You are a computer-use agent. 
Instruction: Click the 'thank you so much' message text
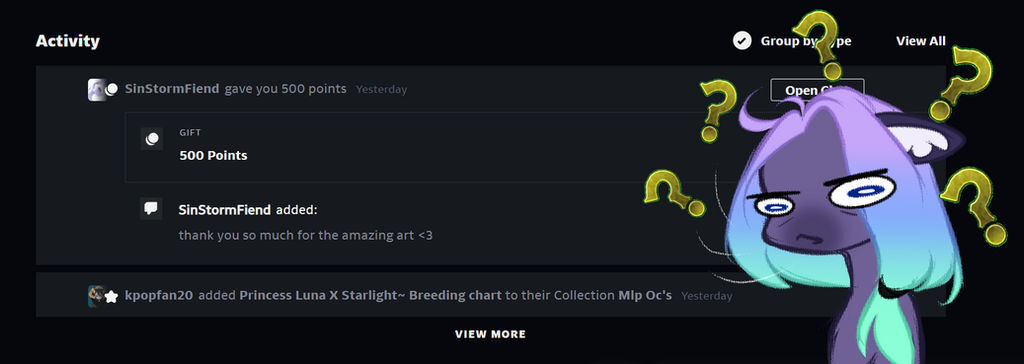coord(306,235)
